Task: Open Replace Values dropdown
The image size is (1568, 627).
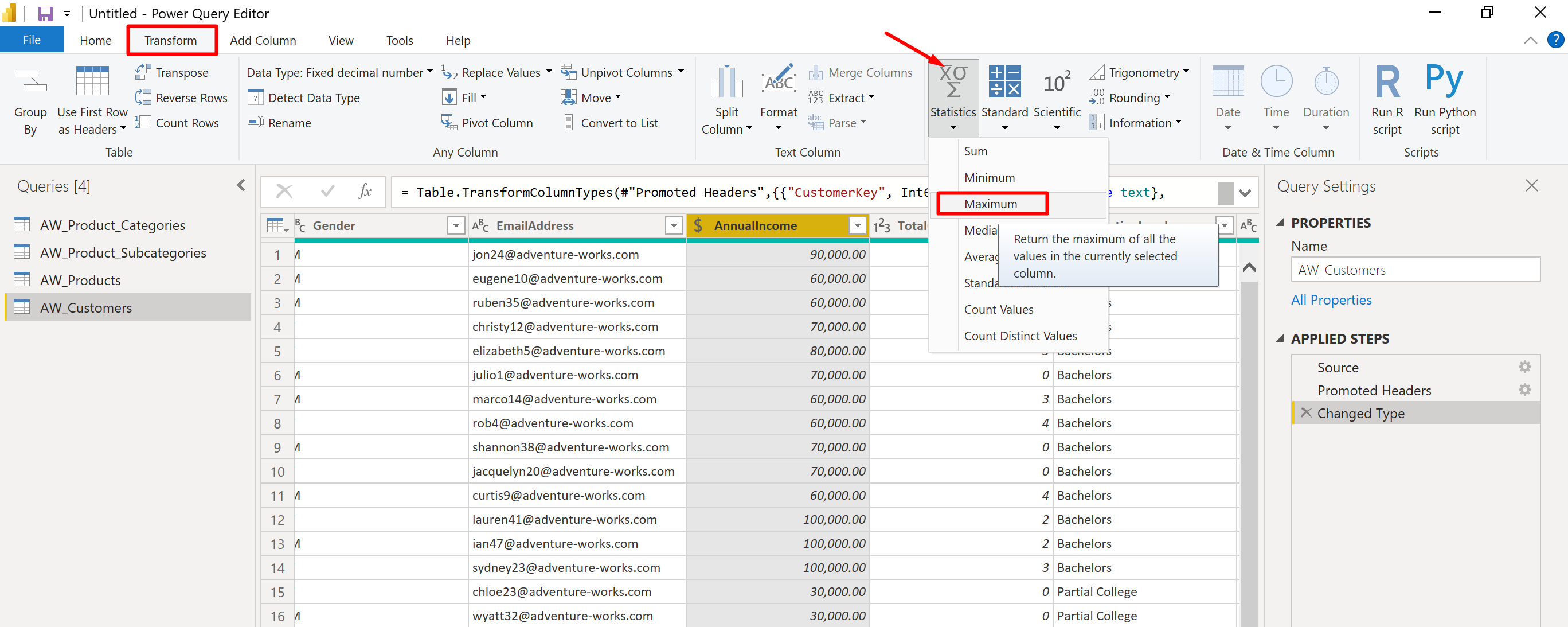Action: [x=549, y=72]
